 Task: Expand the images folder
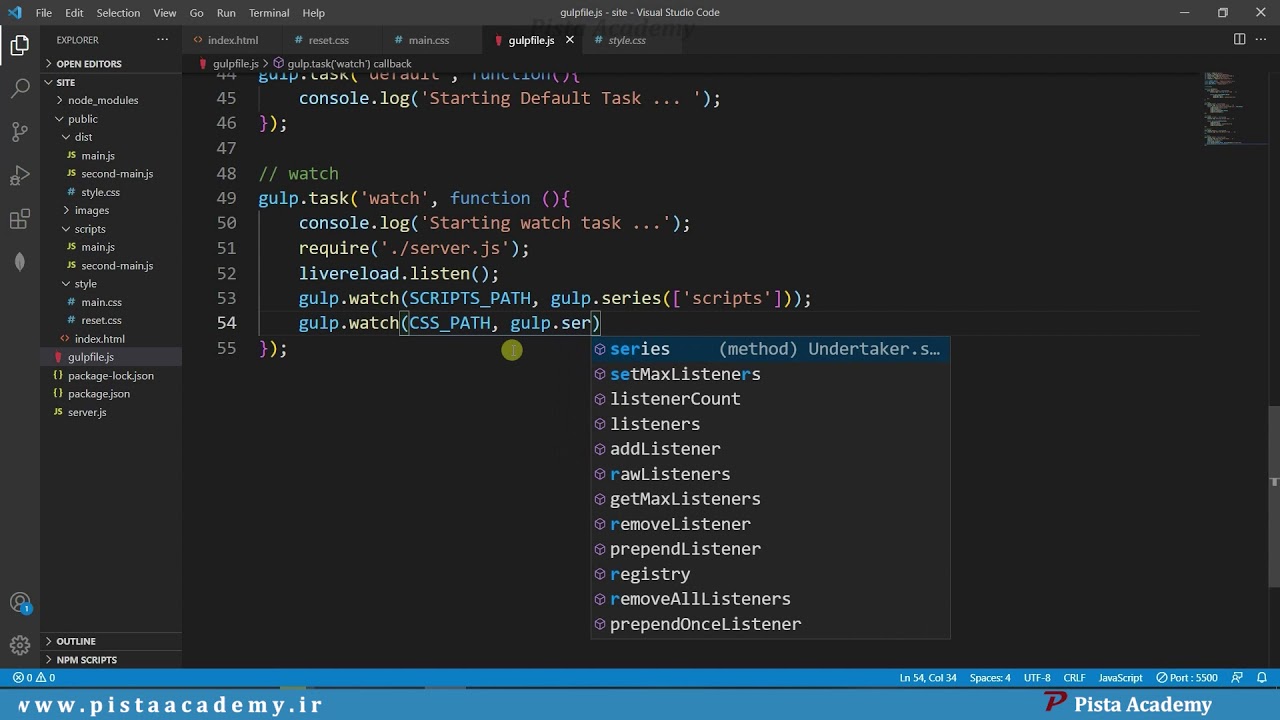[x=111, y=210]
